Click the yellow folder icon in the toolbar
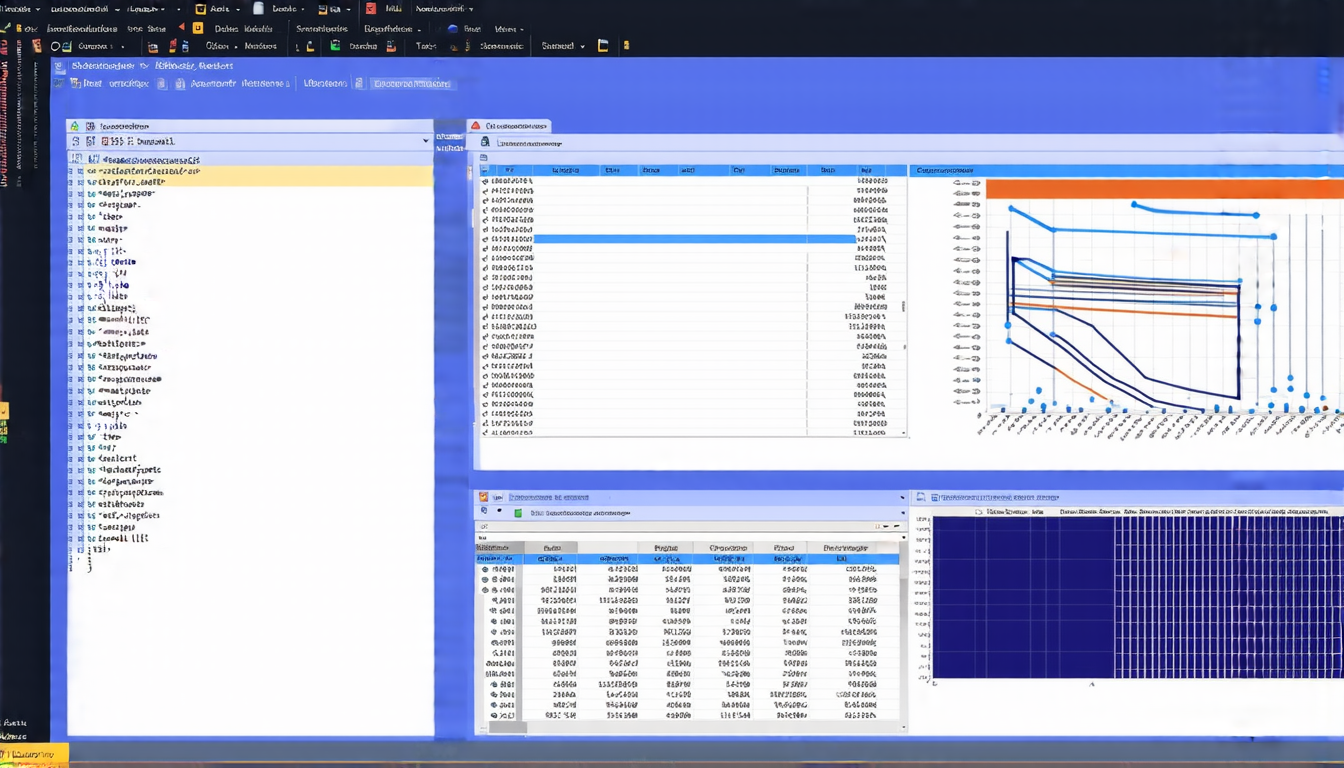 click(603, 46)
